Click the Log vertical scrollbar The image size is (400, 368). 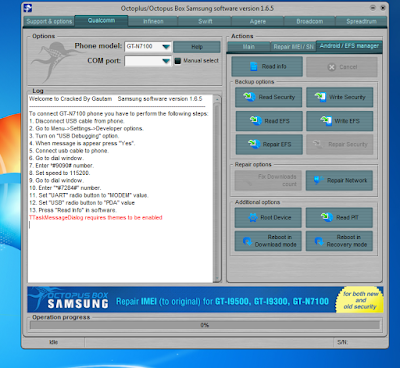(217, 189)
